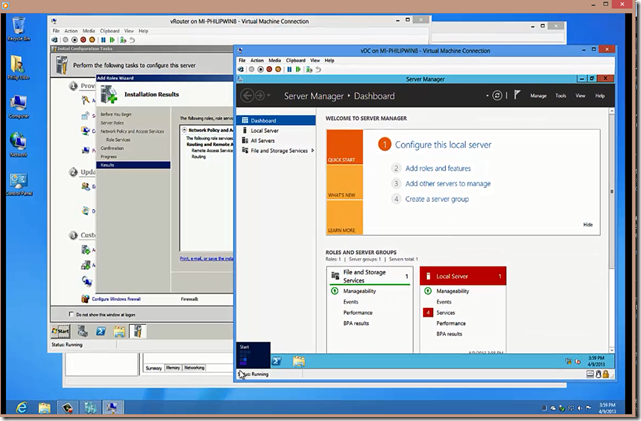Click Server Manager vertical scrollbar
641x421 pixels.
point(612,191)
